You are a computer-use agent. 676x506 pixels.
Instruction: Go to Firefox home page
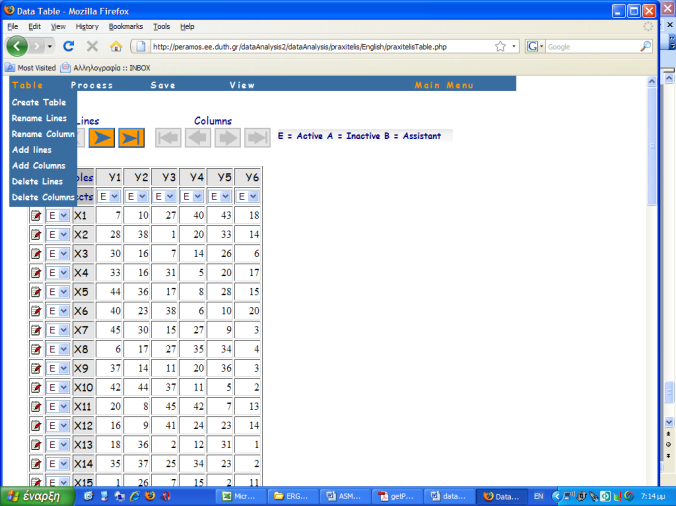click(116, 46)
